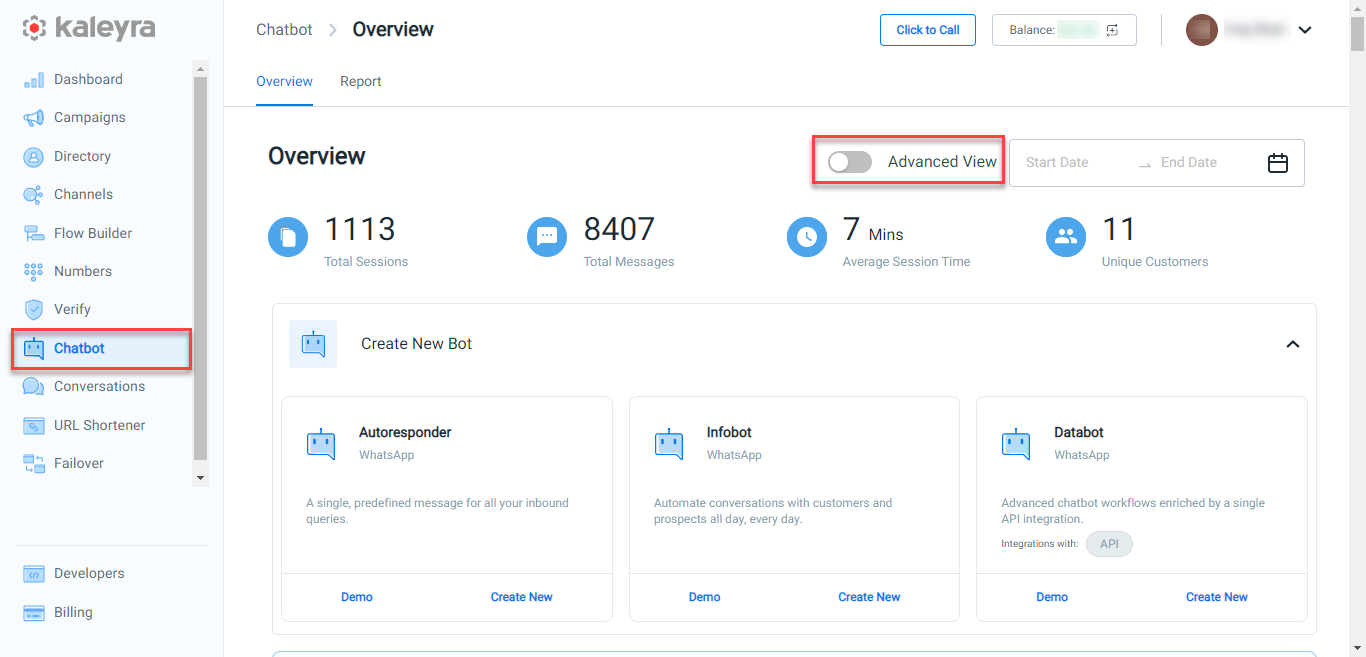Viewport: 1366px width, 657px height.
Task: Select the Overview tab
Action: tap(285, 81)
